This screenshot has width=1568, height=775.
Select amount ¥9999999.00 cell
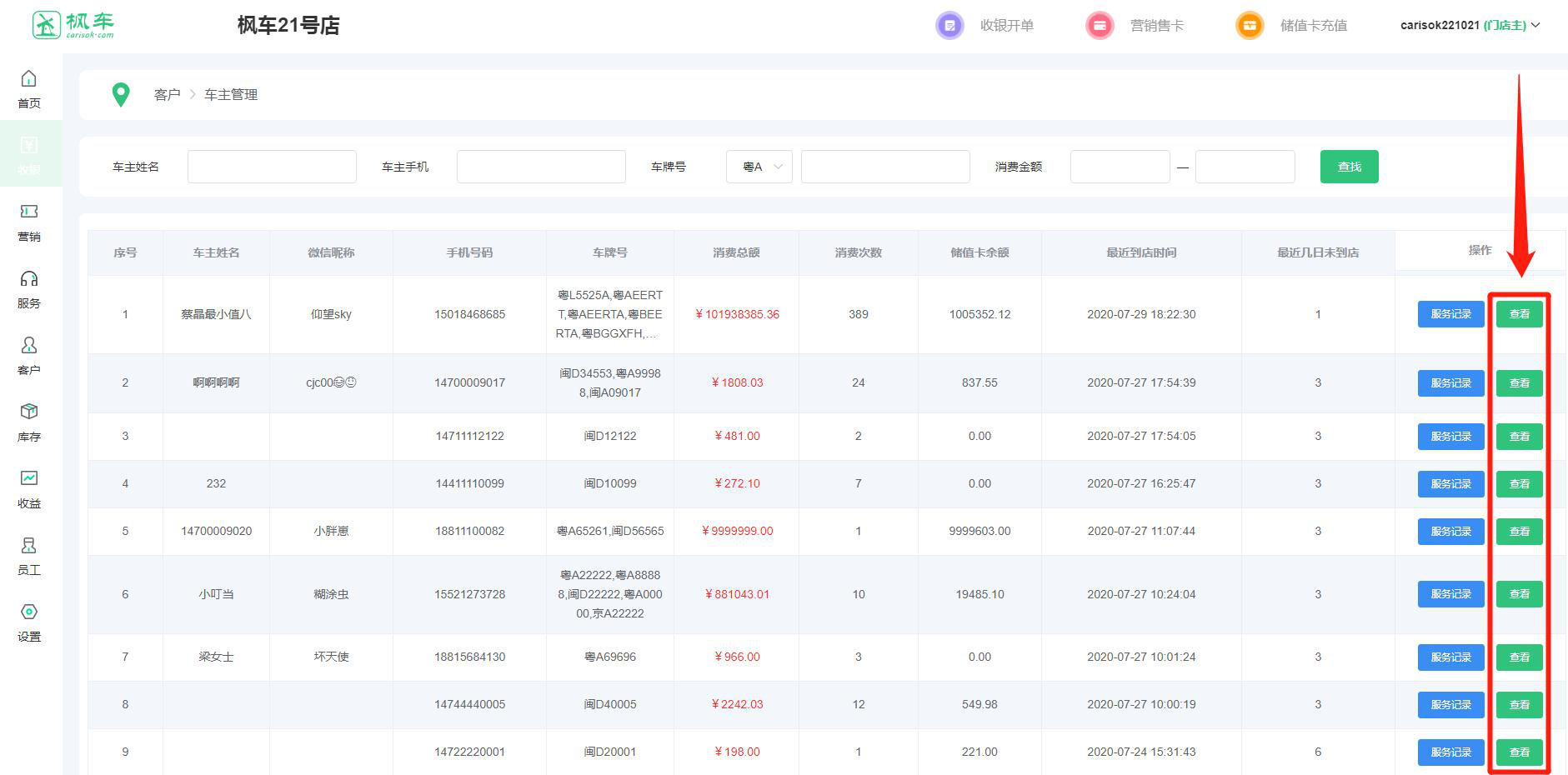pyautogui.click(x=737, y=531)
